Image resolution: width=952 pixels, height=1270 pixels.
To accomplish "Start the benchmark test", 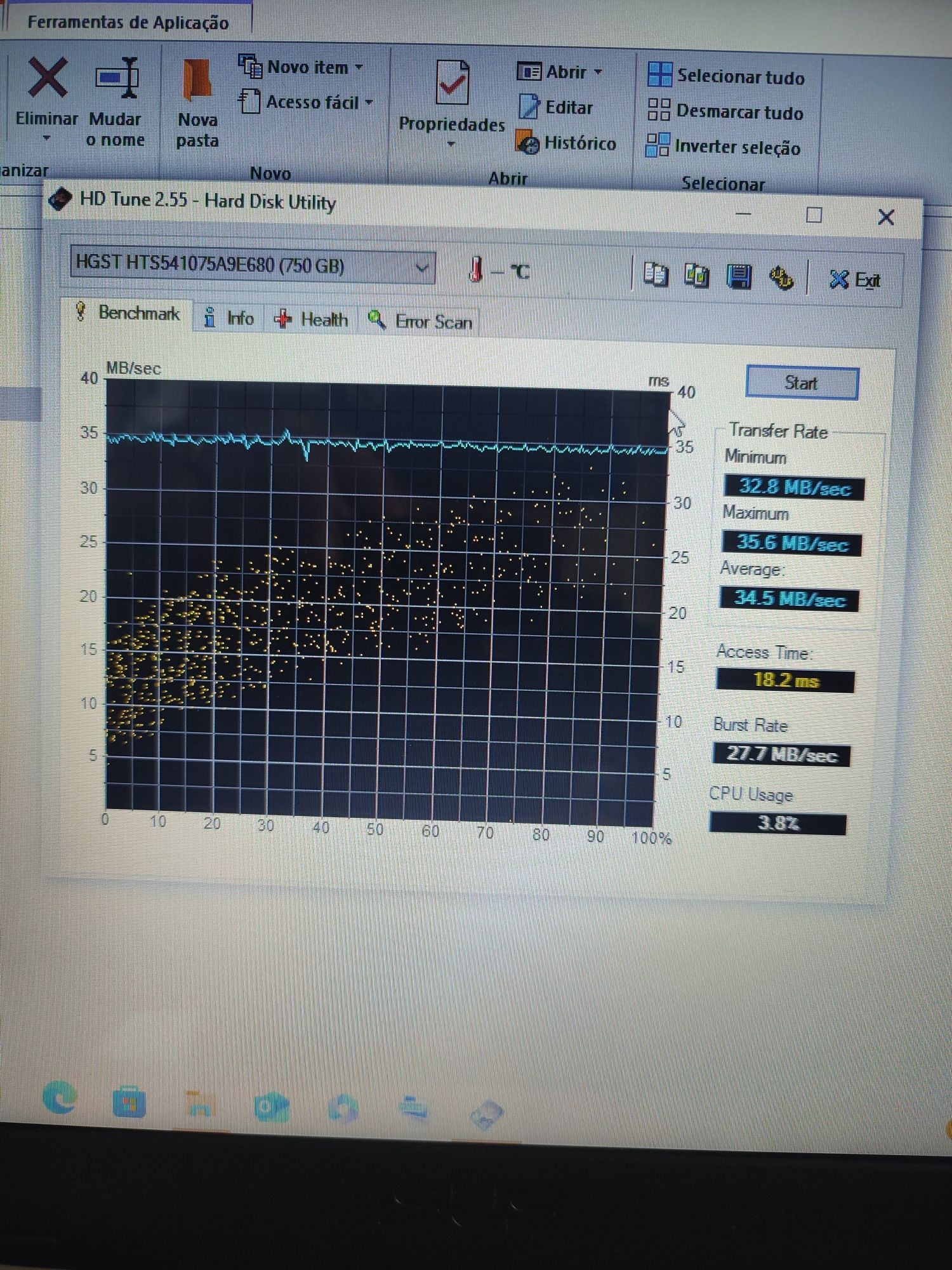I will 802,383.
